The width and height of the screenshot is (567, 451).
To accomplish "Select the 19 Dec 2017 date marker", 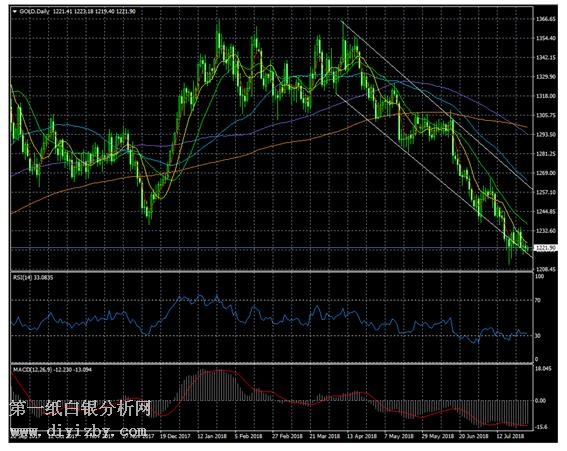I will (175, 436).
